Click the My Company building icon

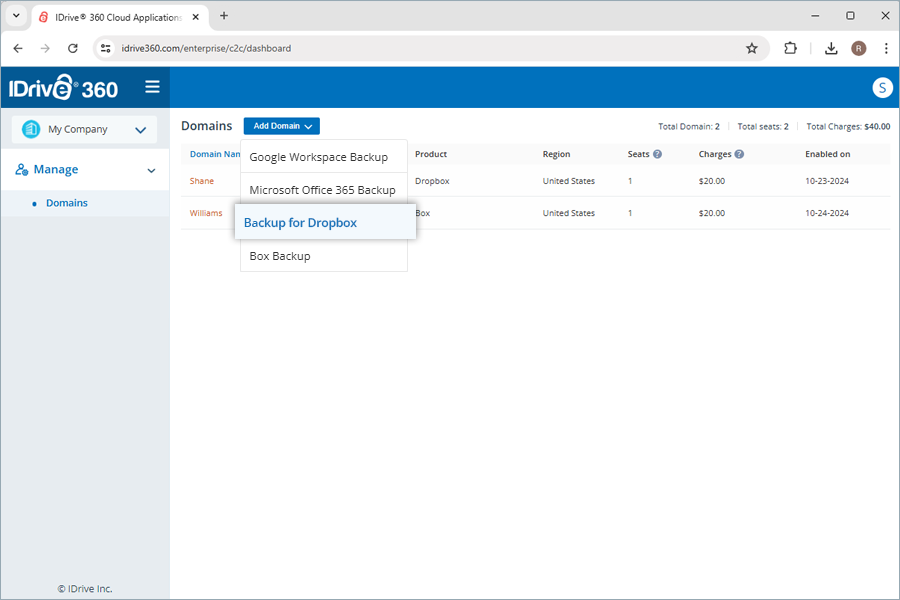pyautogui.click(x=32, y=129)
